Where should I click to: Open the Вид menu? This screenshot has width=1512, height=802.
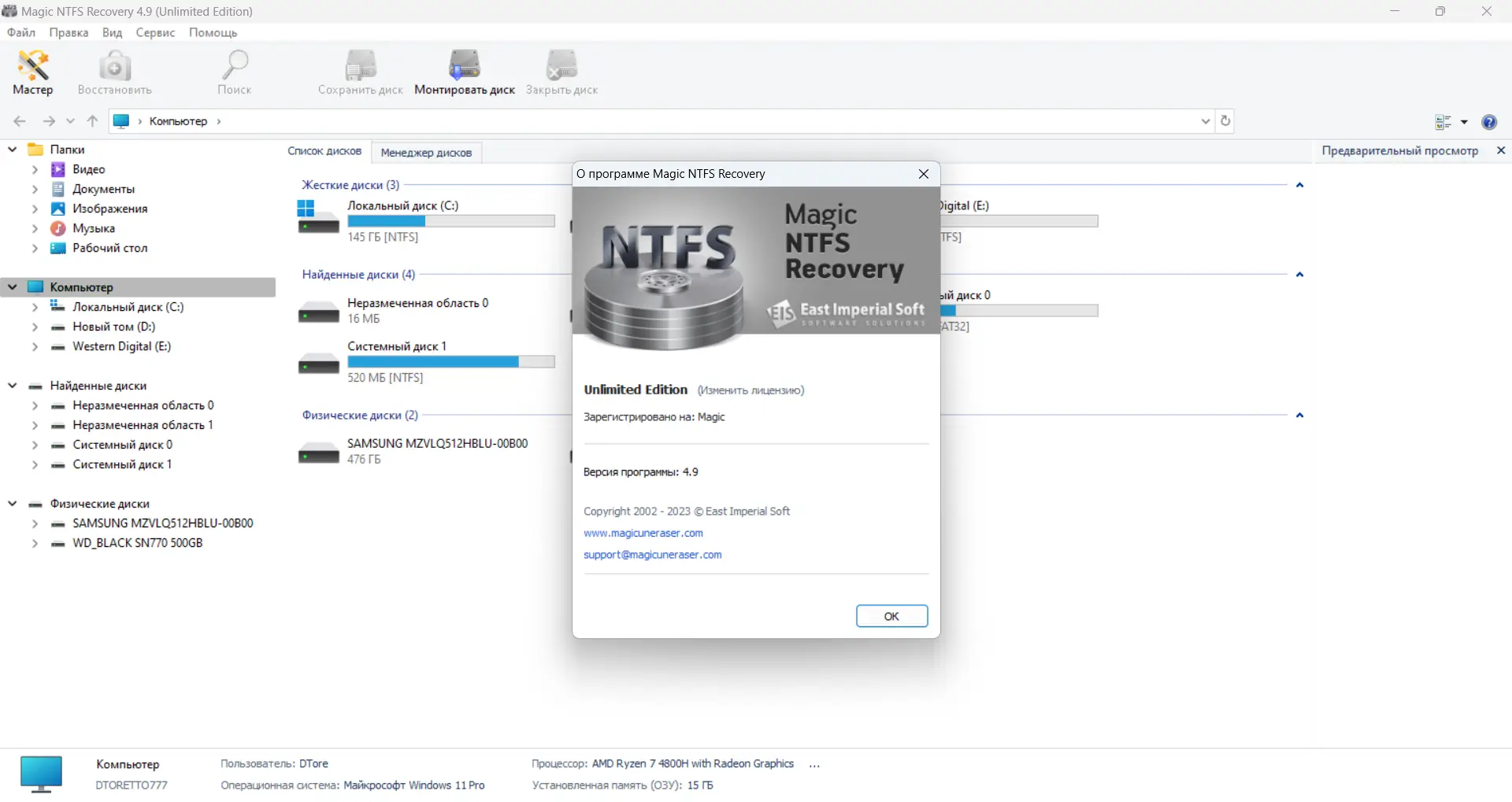pyautogui.click(x=112, y=32)
